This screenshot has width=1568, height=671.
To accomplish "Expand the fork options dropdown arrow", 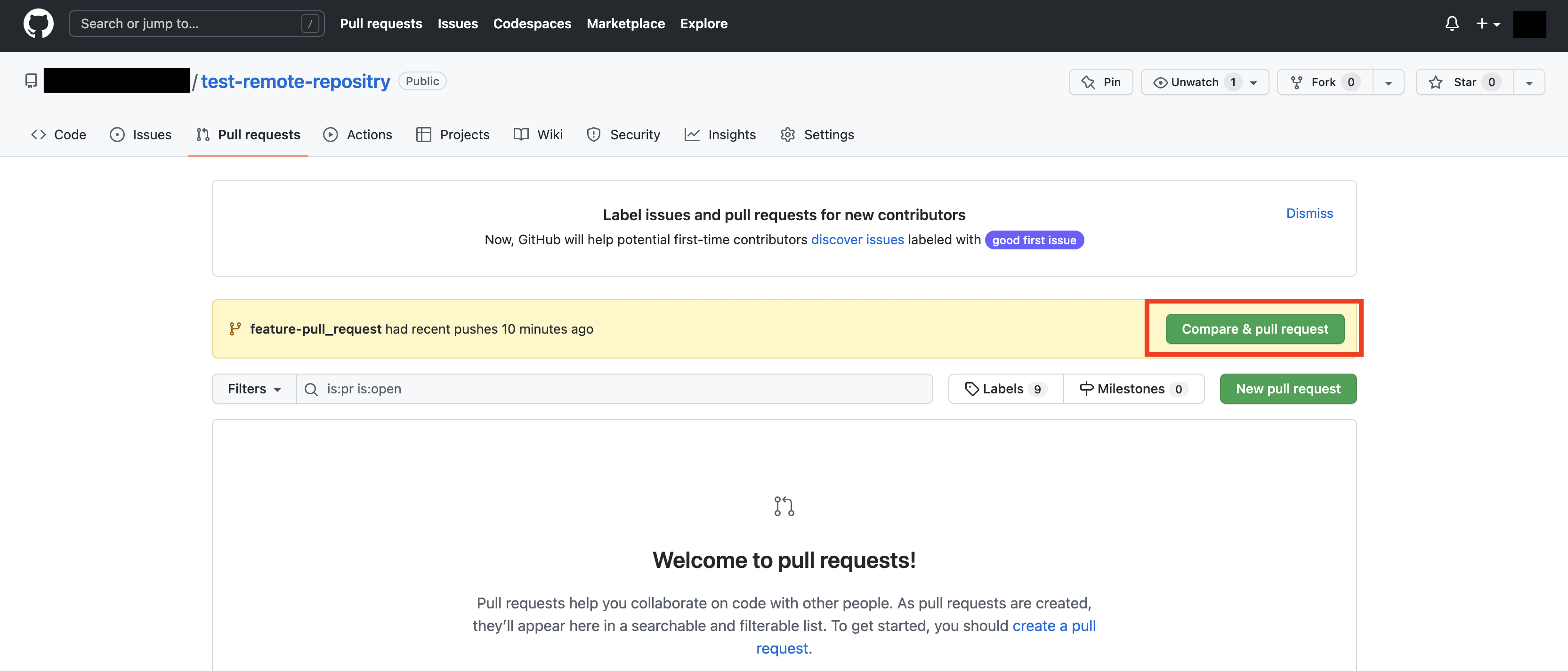I will point(1389,82).
